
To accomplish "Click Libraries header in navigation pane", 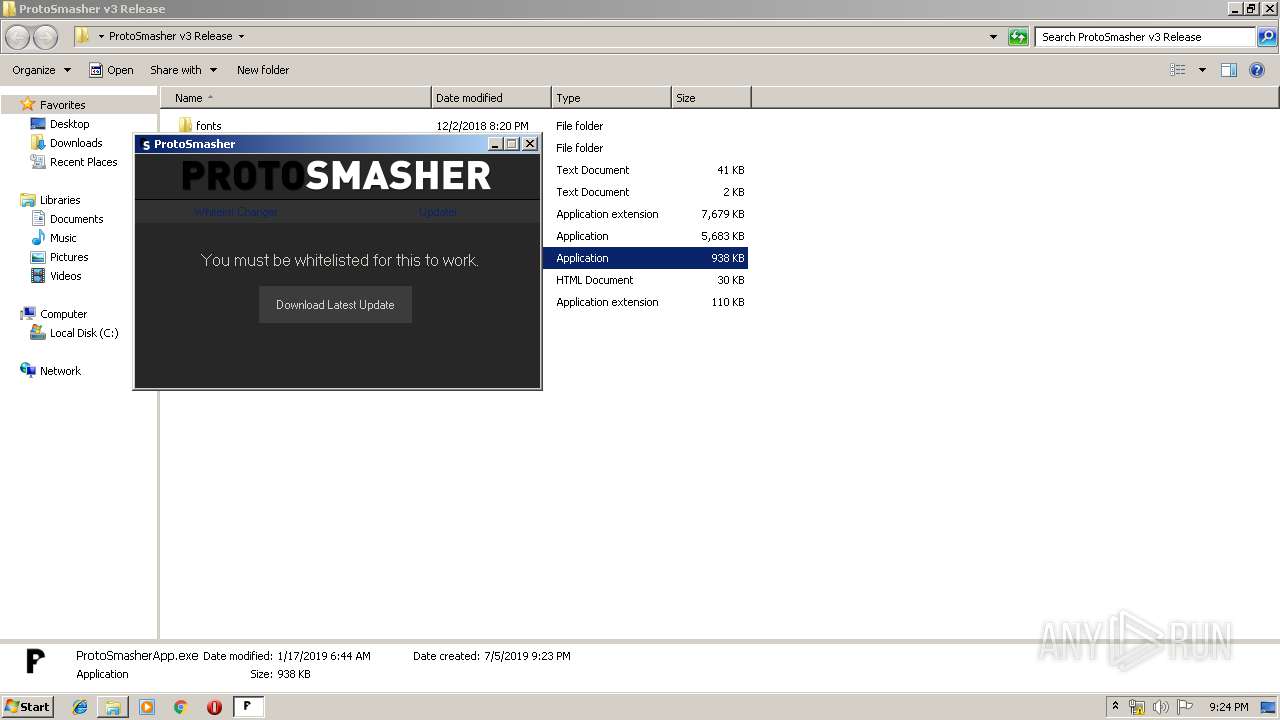I will click(60, 200).
